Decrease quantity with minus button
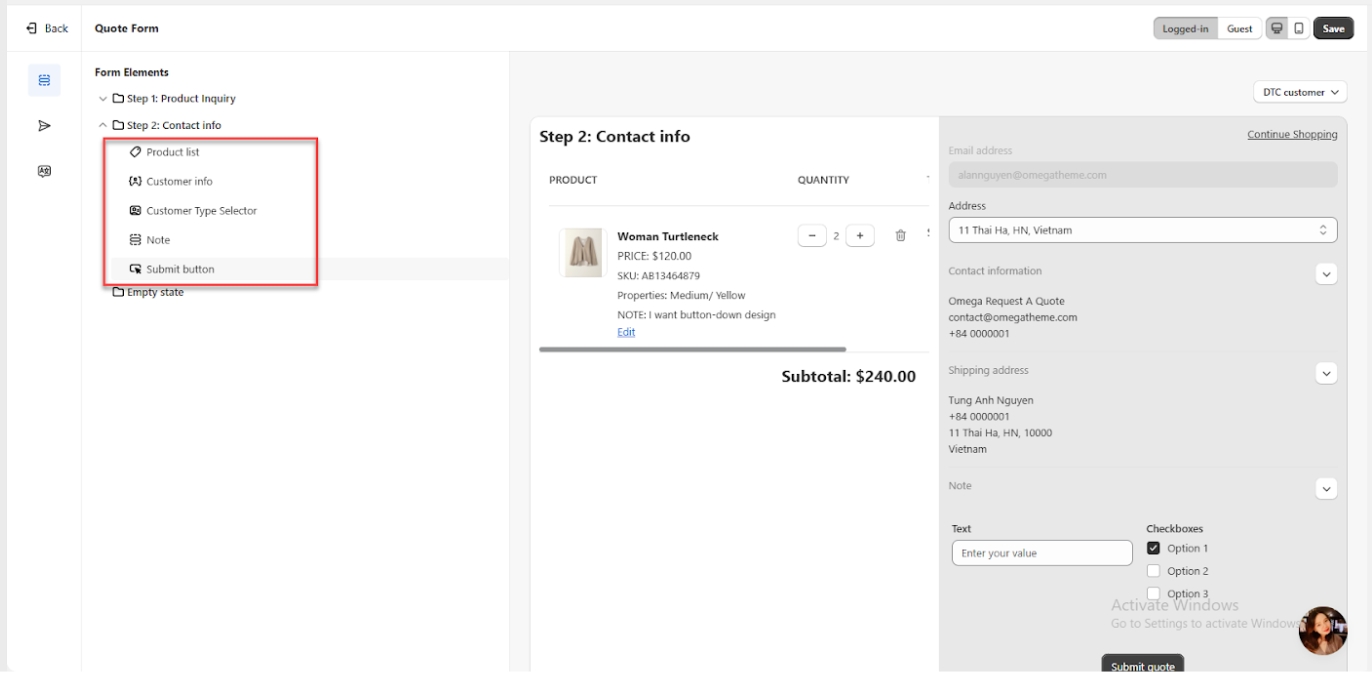Viewport: 1372px width, 686px height. 811,236
